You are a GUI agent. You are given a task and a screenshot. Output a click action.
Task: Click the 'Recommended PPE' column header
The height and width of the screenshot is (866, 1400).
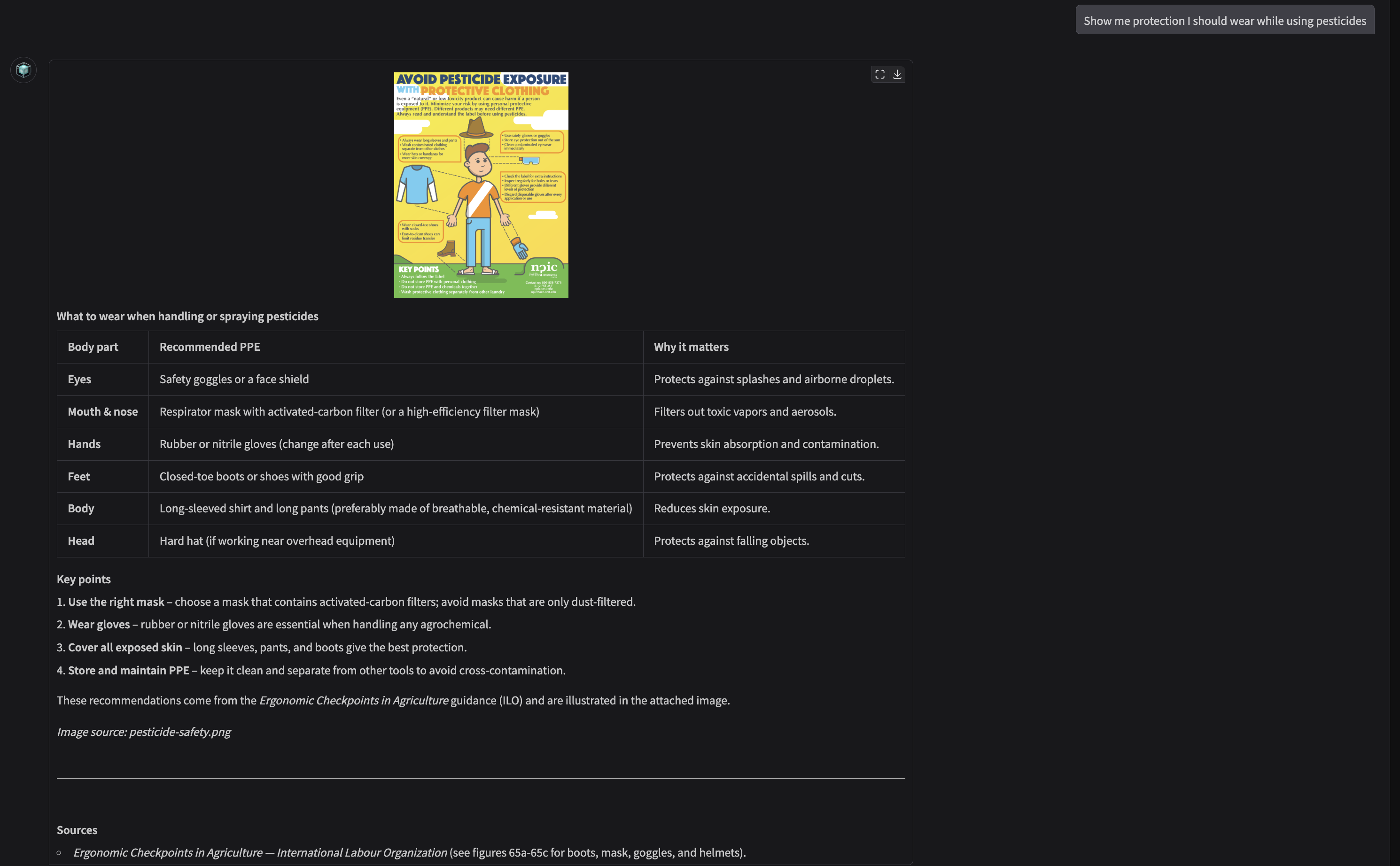[x=210, y=347]
